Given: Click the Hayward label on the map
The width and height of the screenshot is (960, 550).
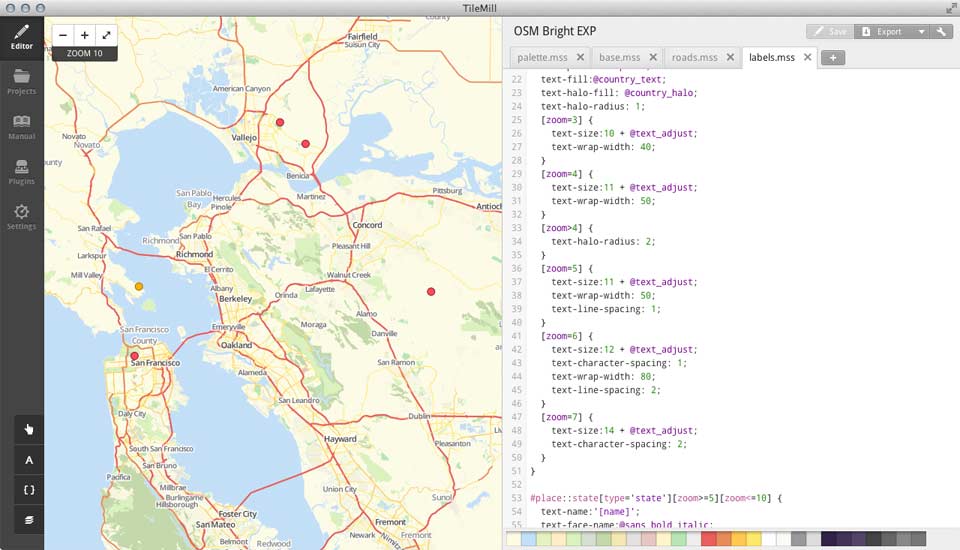Looking at the screenshot, I should click(340, 439).
